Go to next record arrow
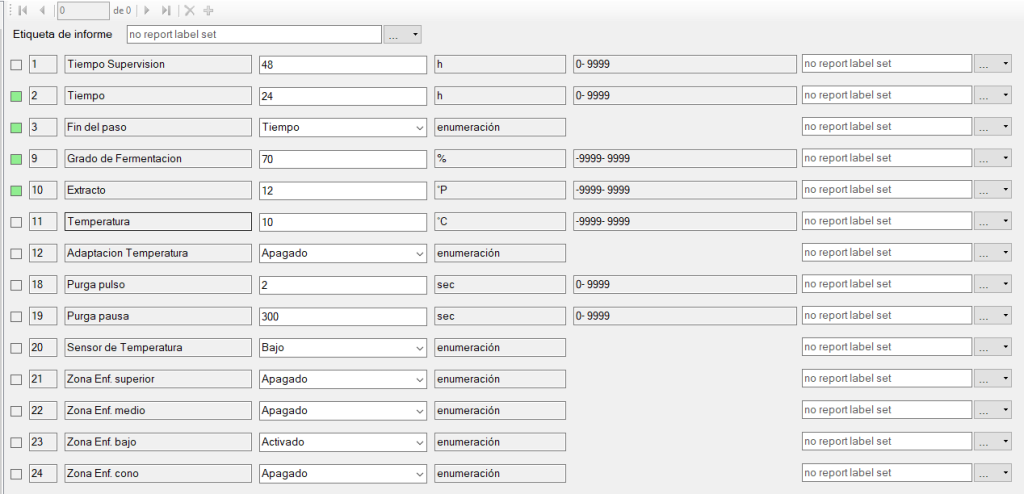The width and height of the screenshot is (1024, 494). pyautogui.click(x=147, y=11)
